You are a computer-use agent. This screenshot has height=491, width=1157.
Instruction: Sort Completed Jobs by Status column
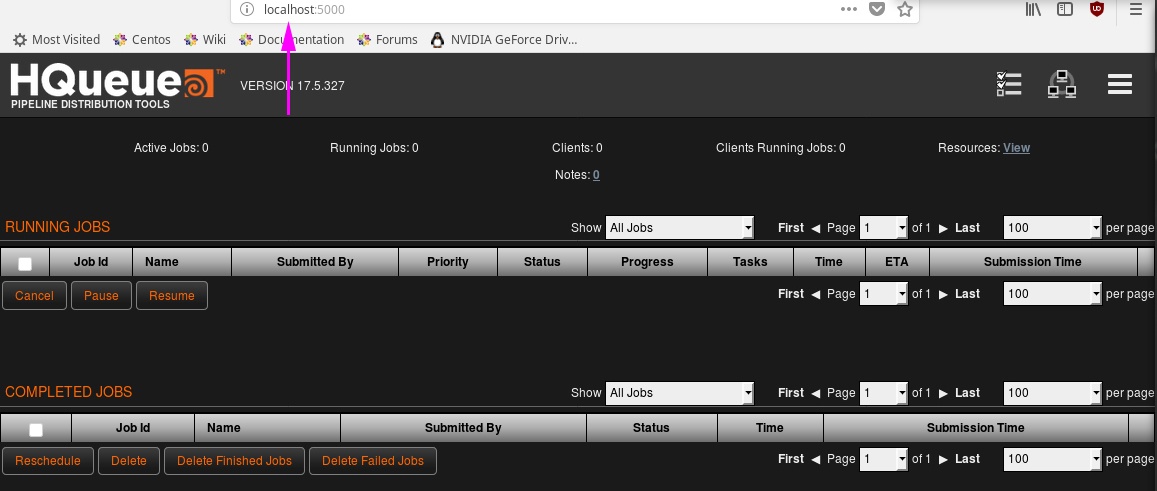click(652, 428)
